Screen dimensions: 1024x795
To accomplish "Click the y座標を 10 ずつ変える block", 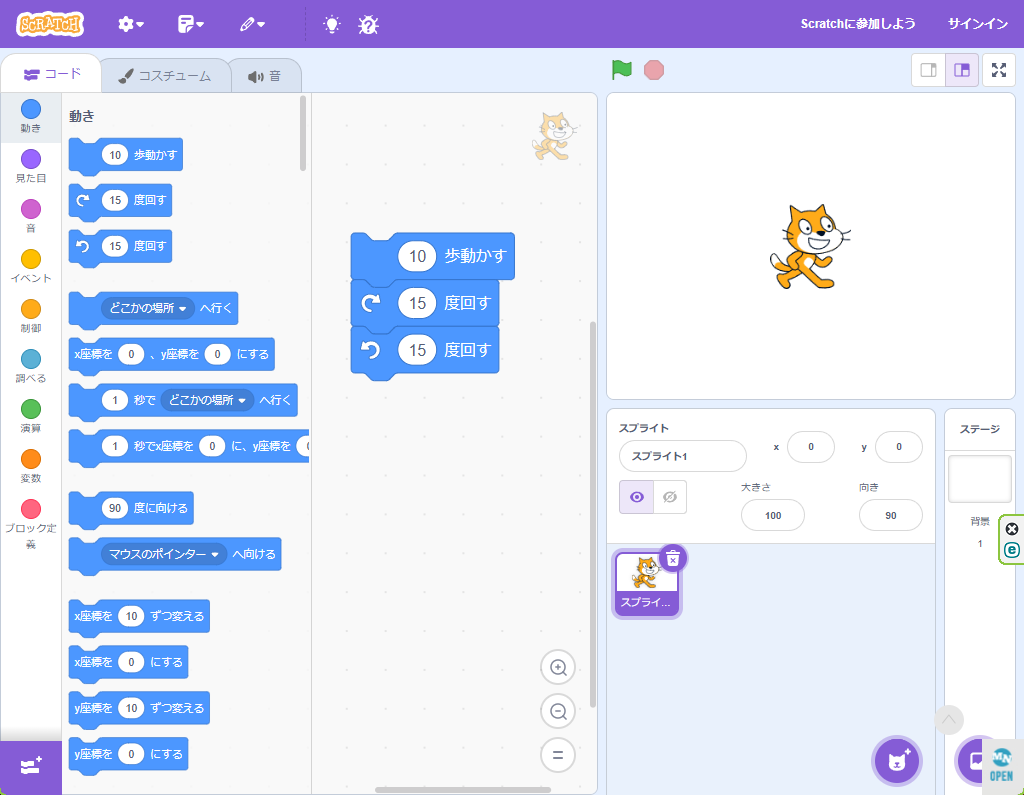I will (139, 709).
